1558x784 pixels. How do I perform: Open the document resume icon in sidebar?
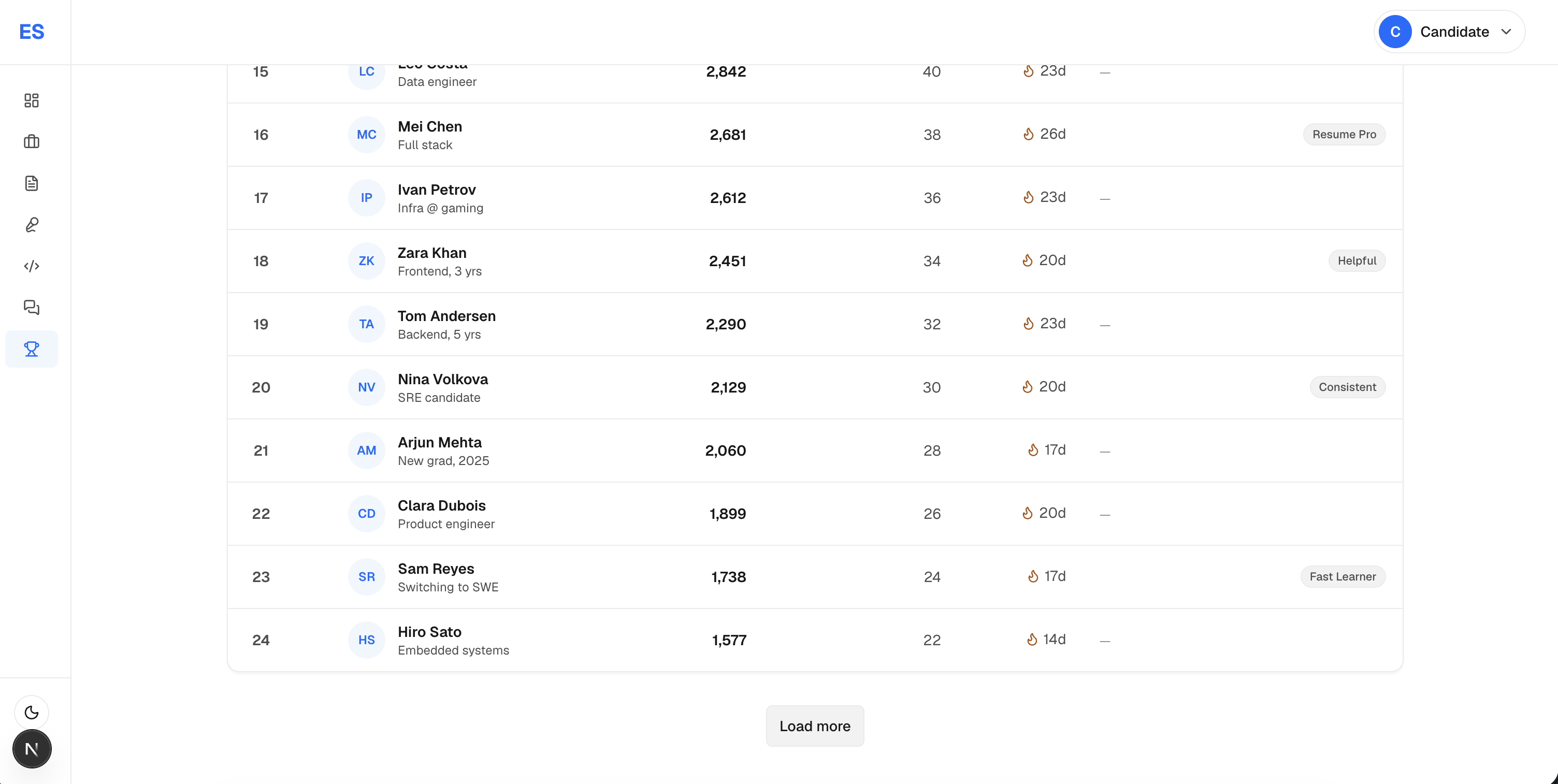32,183
